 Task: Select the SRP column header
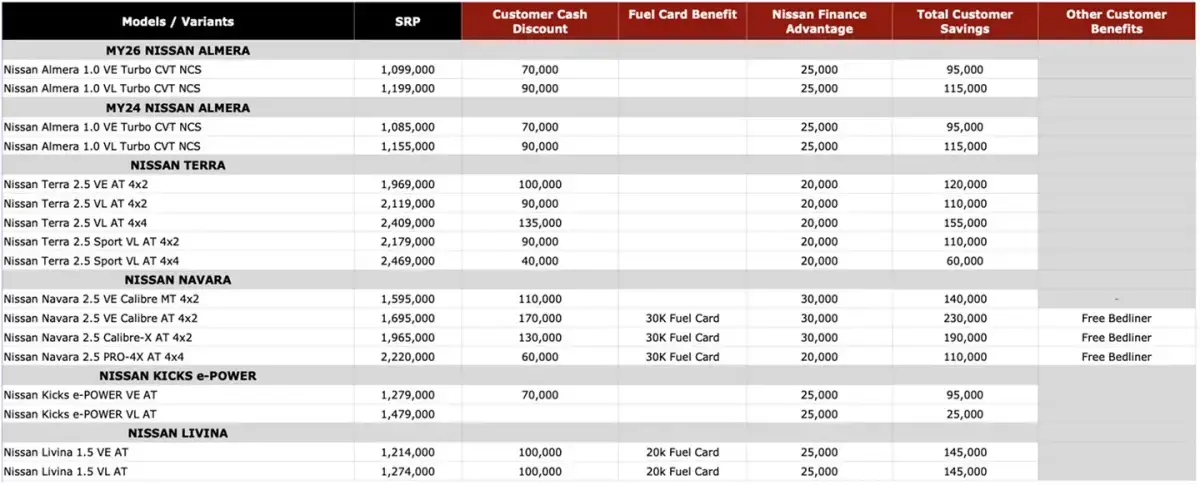[x=408, y=21]
